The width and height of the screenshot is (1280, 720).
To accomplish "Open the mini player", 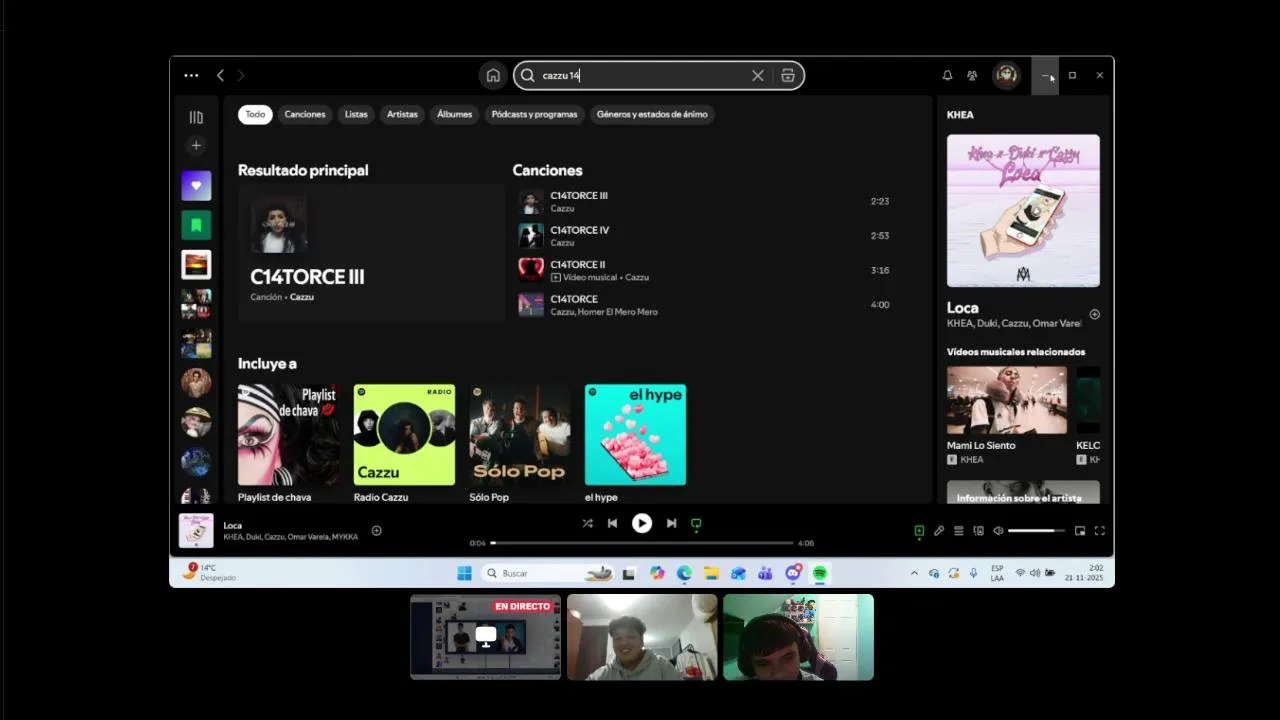I will [1080, 531].
